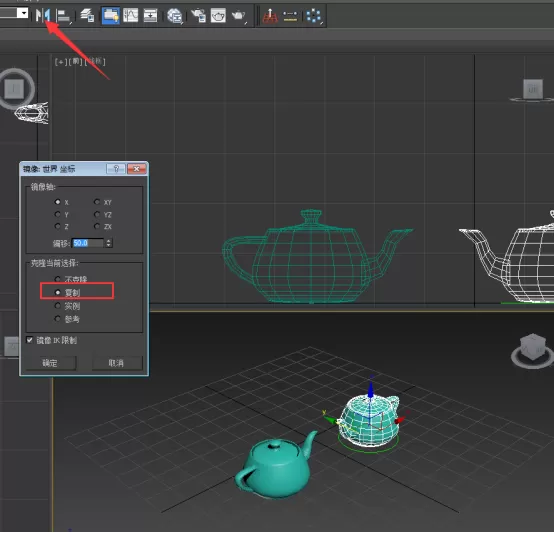Open Rendered Frame Window icon
The image size is (554, 533).
click(x=218, y=16)
